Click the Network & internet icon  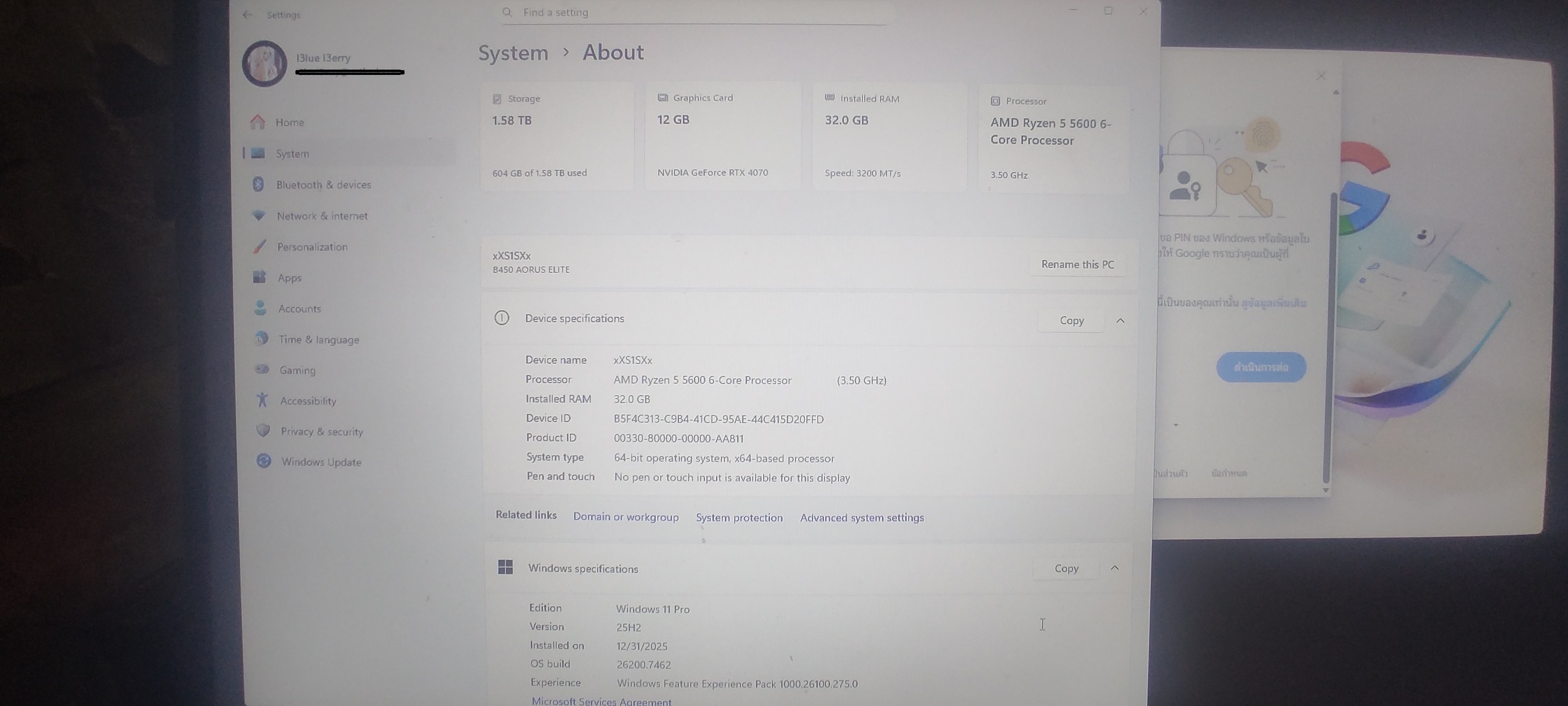(259, 216)
